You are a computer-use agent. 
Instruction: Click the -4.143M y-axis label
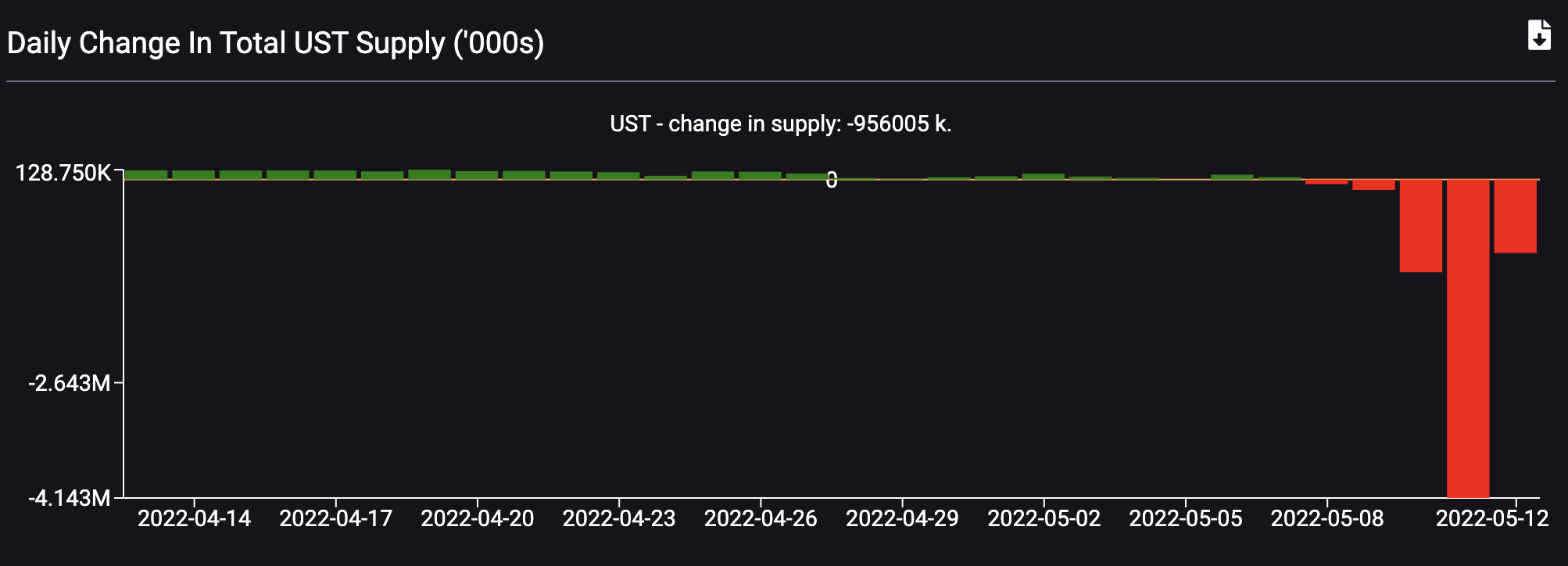click(70, 498)
